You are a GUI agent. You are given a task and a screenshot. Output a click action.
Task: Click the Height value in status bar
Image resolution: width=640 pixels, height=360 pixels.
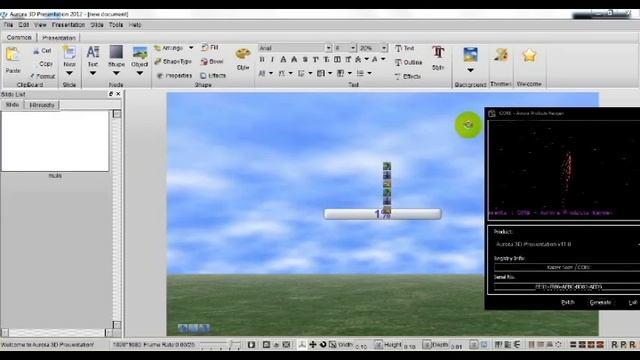click(x=409, y=347)
